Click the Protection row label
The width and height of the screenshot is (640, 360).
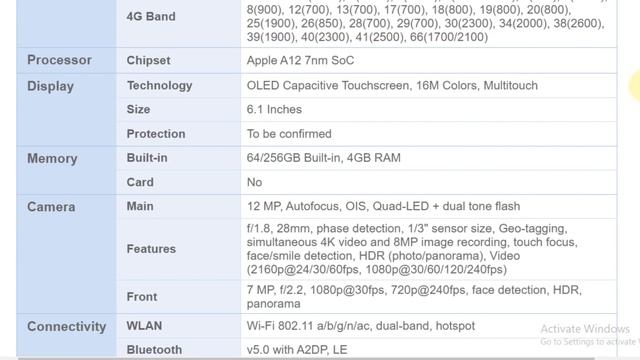click(x=156, y=134)
